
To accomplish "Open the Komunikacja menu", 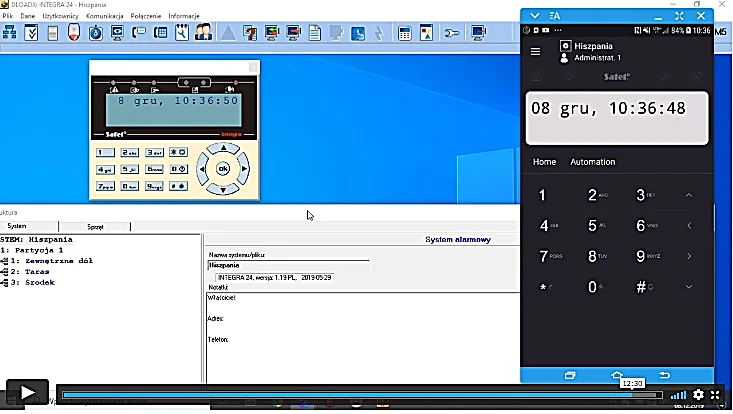I will 104,16.
